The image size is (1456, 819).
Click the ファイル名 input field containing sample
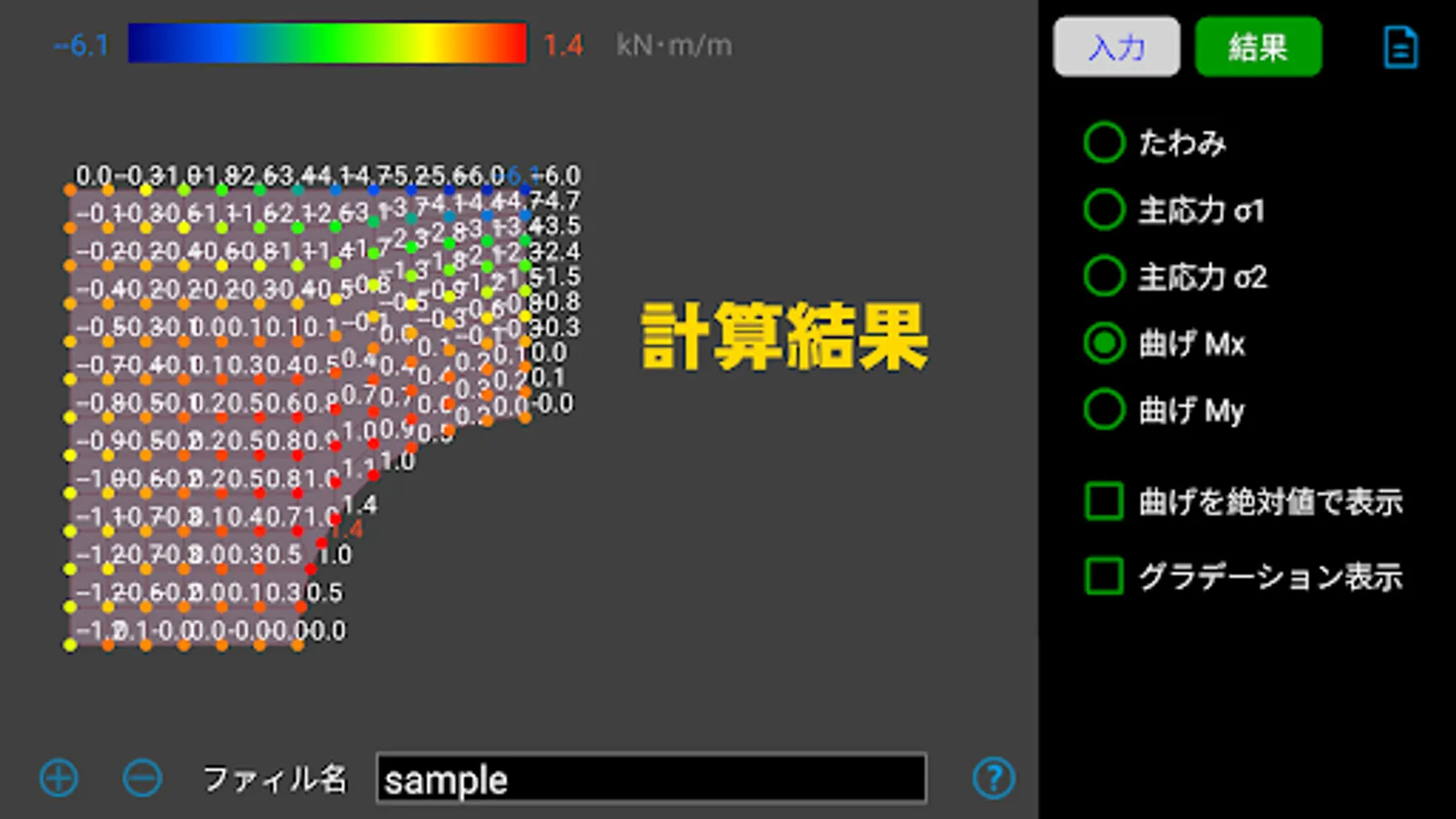coord(652,779)
